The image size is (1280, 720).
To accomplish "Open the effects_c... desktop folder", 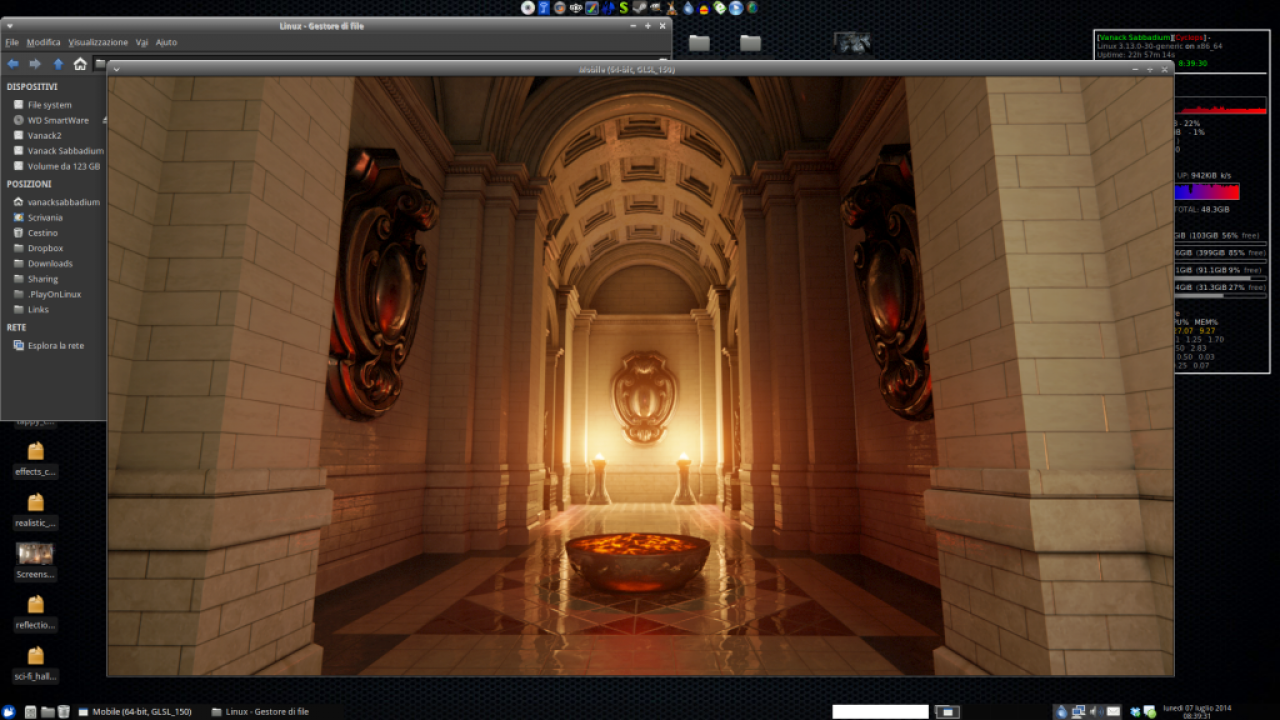I will click(36, 461).
